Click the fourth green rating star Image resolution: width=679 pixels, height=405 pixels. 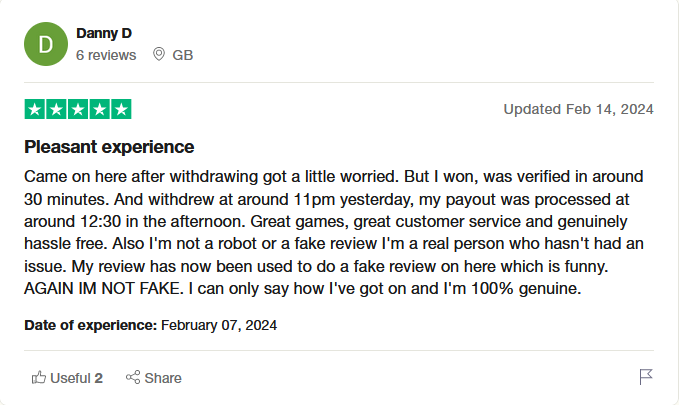point(99,109)
